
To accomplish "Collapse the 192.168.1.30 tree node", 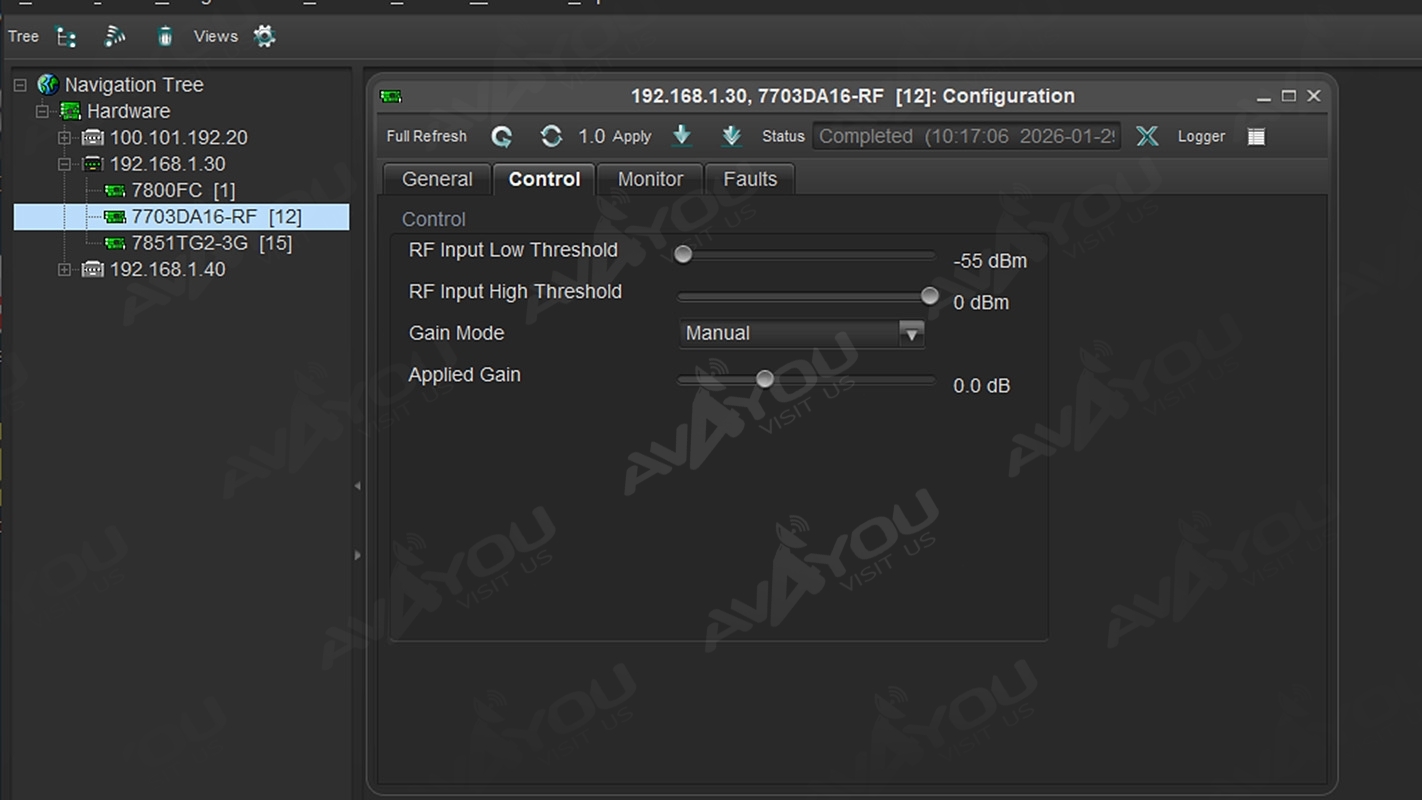I will [65, 164].
